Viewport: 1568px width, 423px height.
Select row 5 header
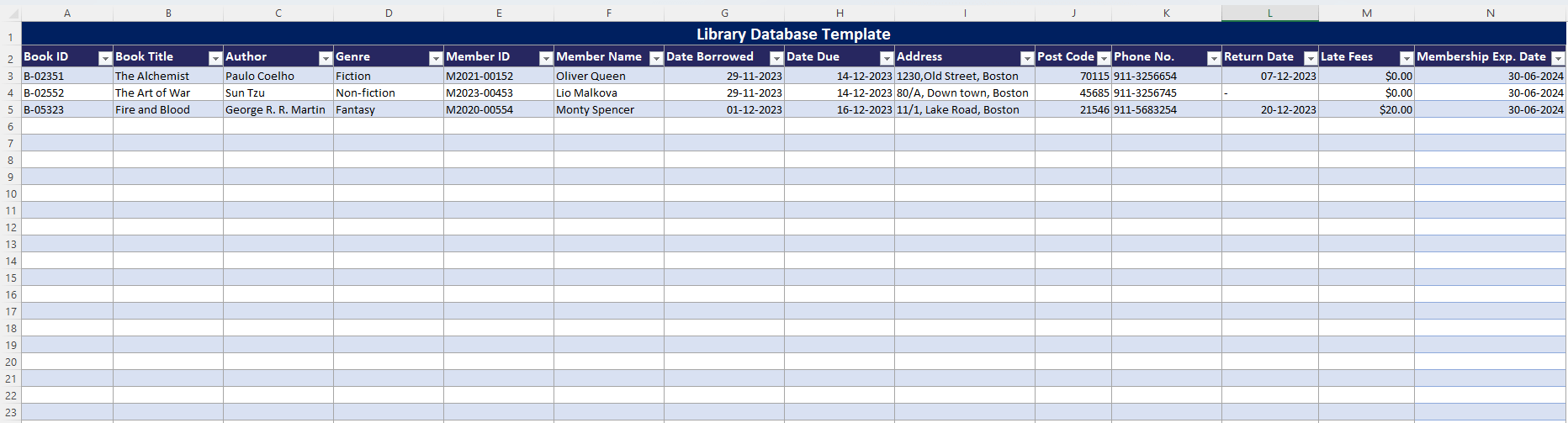point(11,109)
